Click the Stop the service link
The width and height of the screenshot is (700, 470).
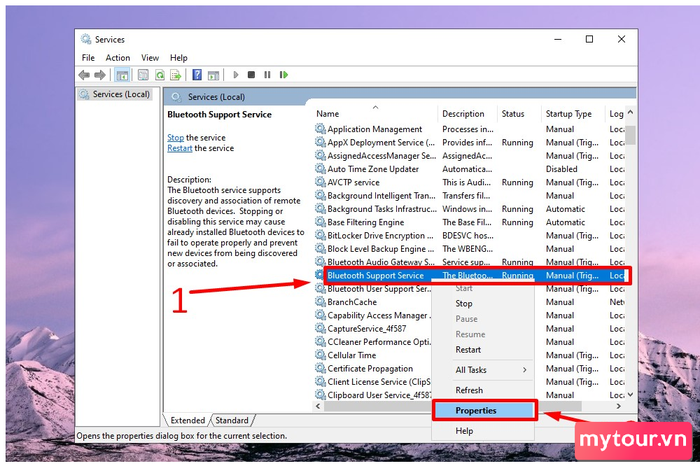click(175, 137)
